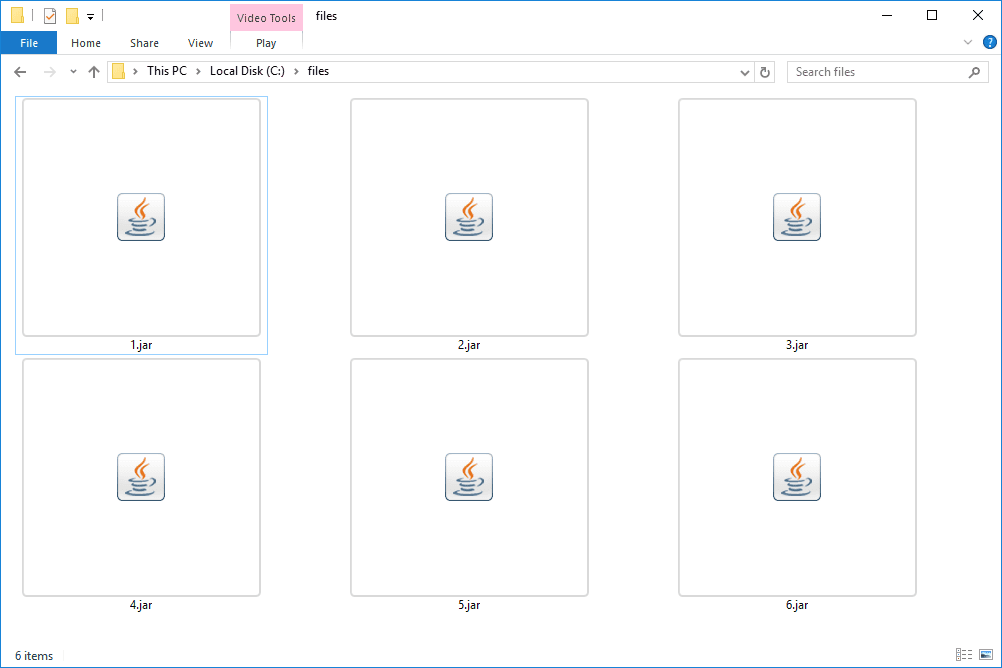Expand the chevron after Local Disk (C:)
This screenshot has width=1002, height=668.
point(296,72)
